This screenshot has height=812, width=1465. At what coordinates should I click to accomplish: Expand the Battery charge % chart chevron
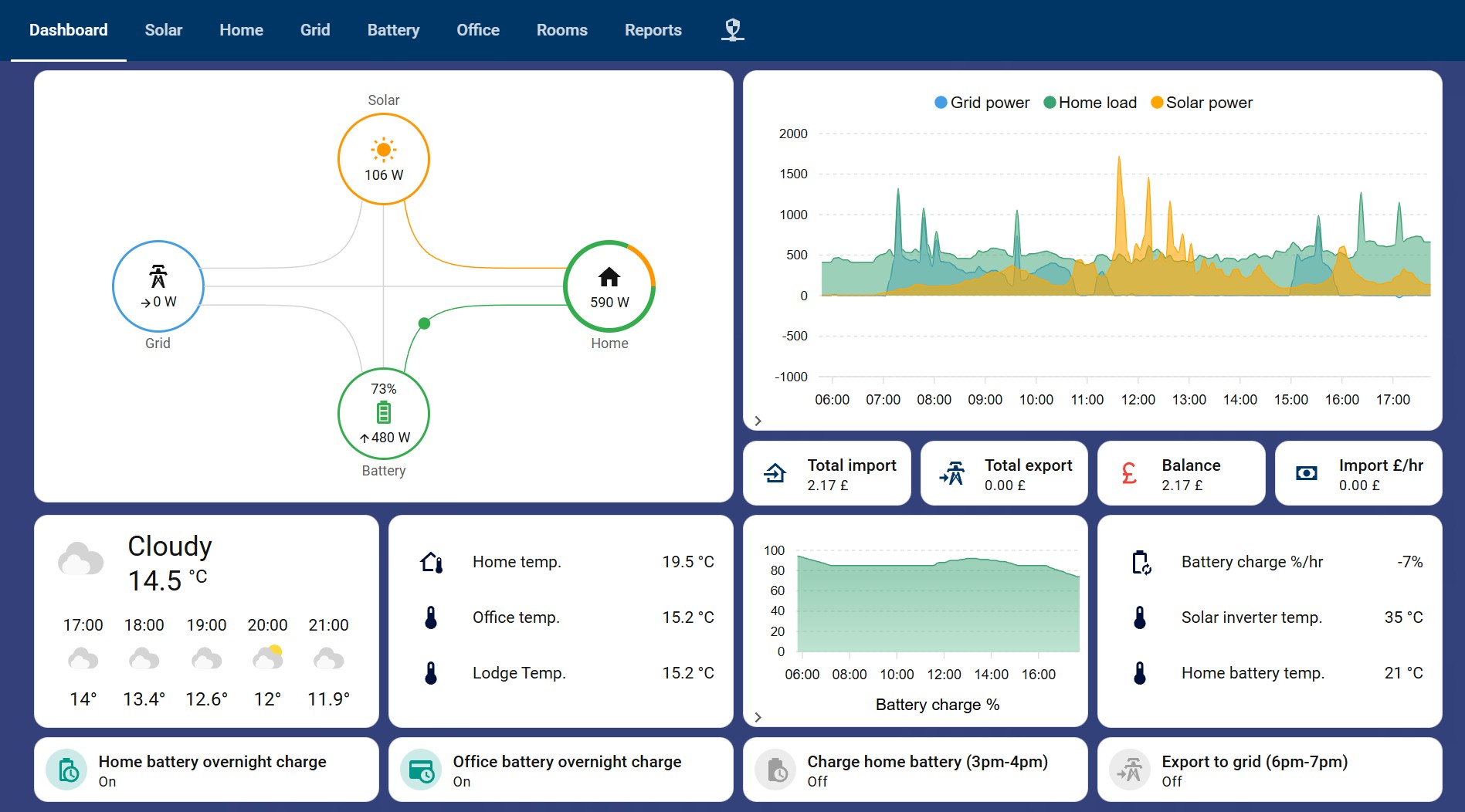click(x=758, y=717)
